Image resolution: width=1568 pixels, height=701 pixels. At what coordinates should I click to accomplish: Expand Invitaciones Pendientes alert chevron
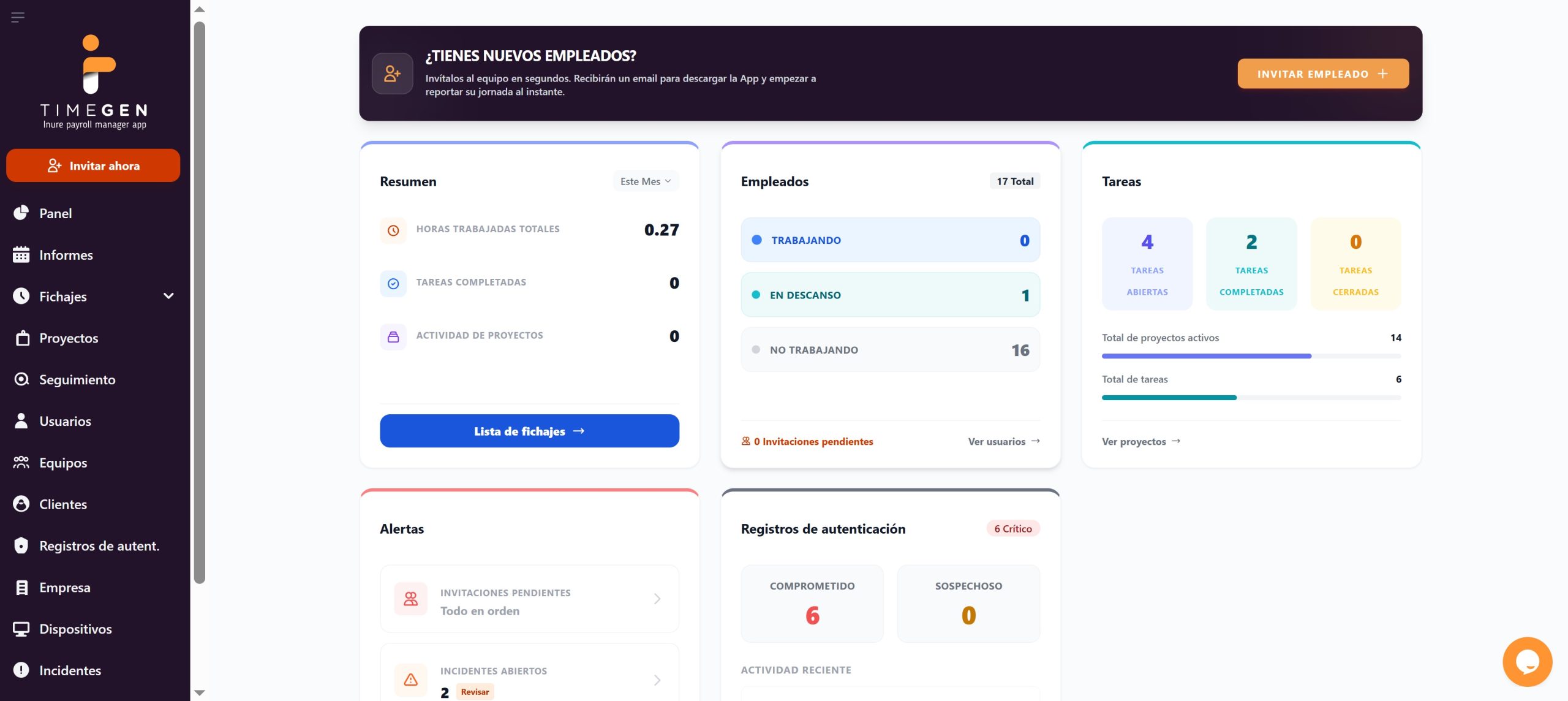tap(657, 599)
